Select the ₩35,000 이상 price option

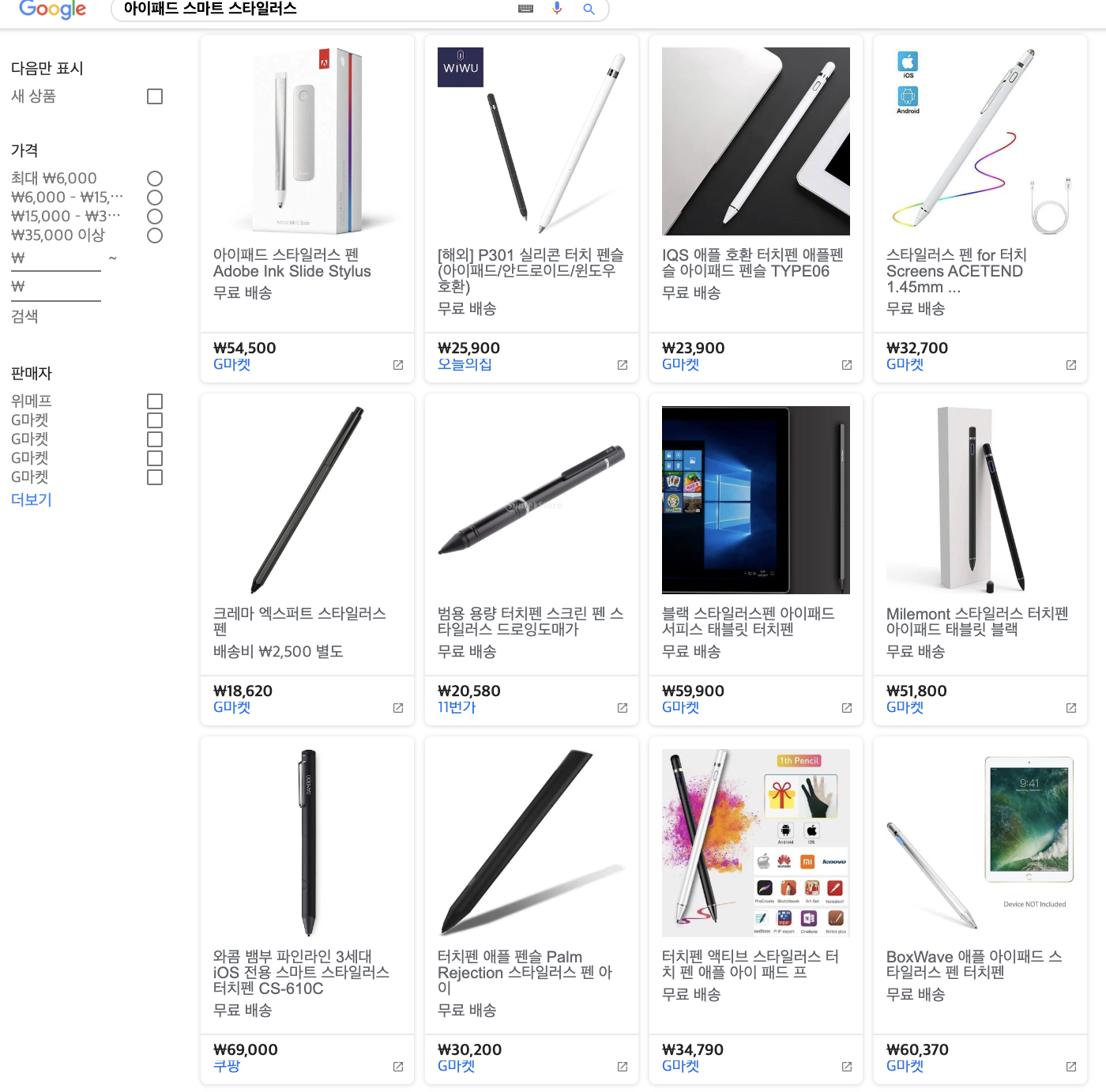pos(155,235)
